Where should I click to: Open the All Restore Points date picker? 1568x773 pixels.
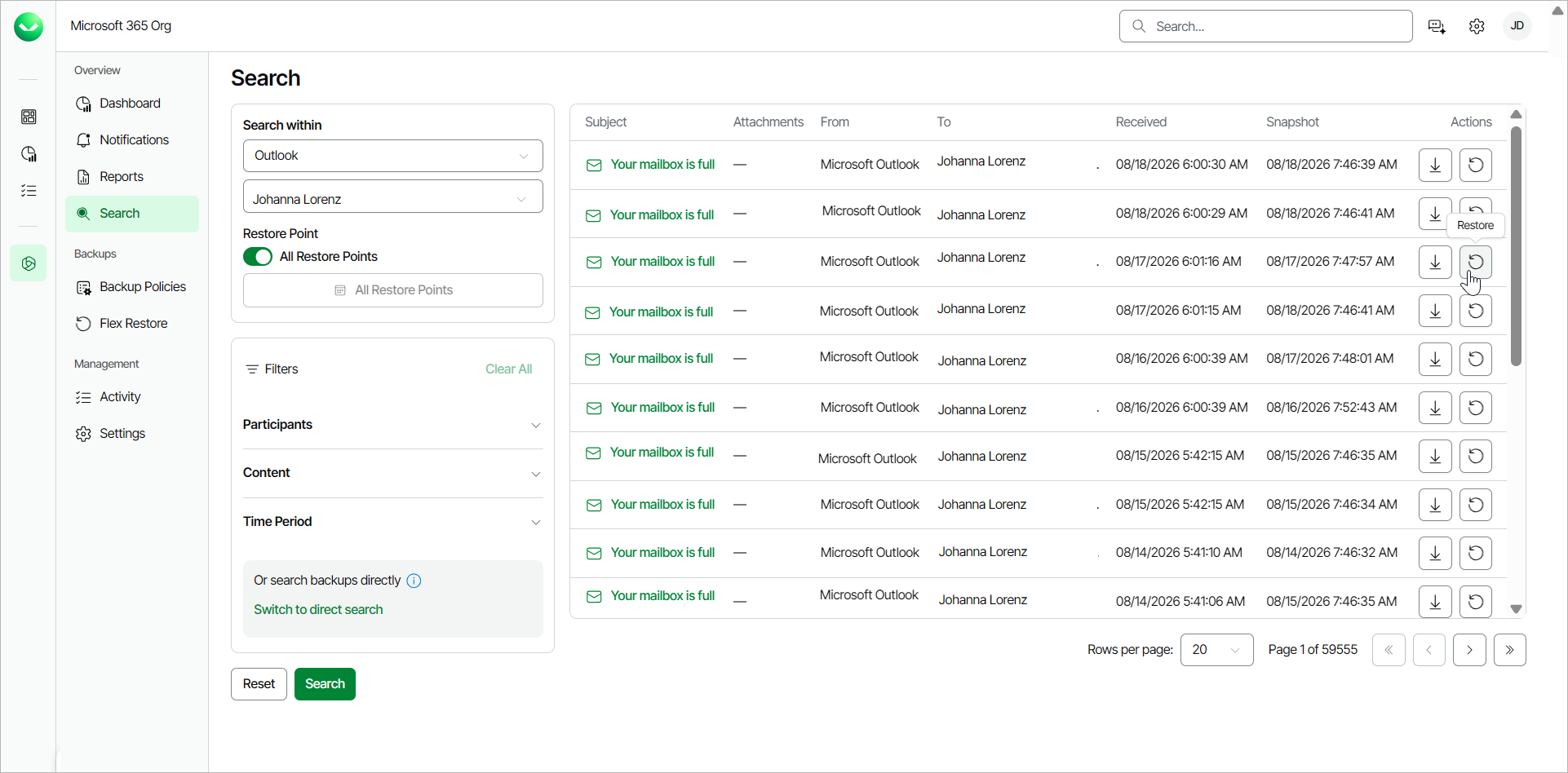click(x=393, y=290)
